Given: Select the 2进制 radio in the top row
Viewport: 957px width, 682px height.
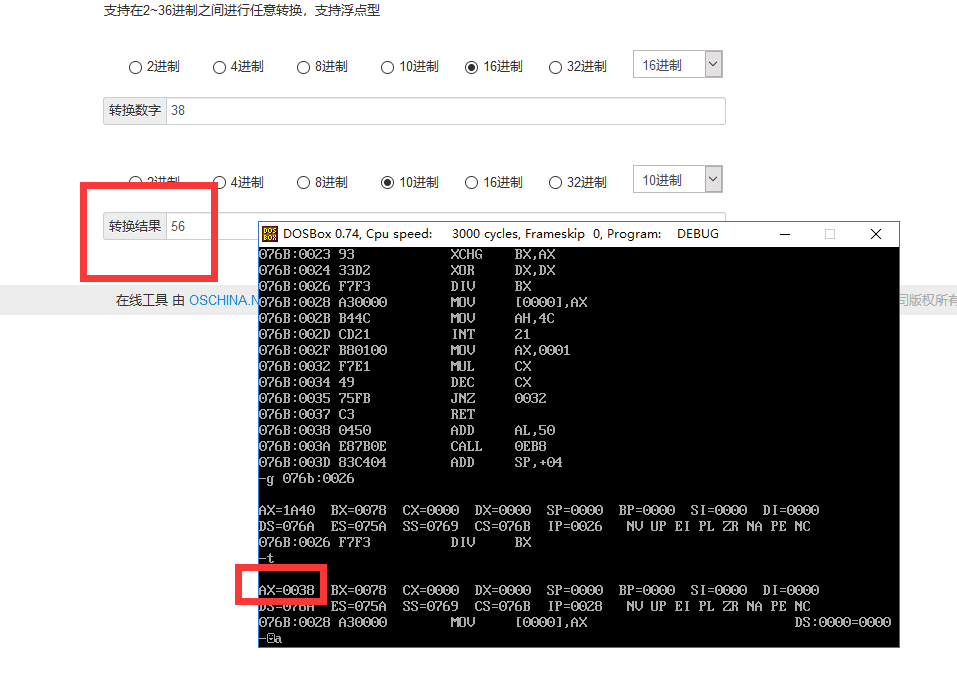Looking at the screenshot, I should click(135, 67).
